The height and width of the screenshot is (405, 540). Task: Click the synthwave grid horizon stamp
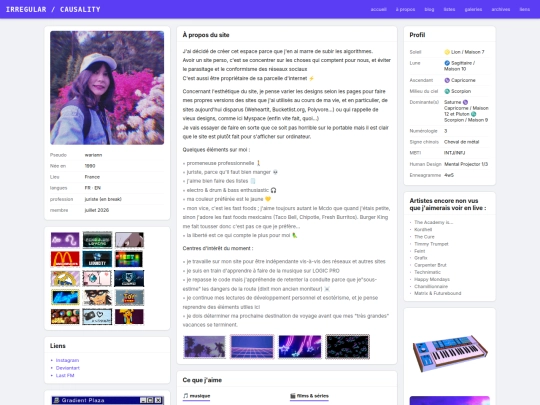click(252, 346)
